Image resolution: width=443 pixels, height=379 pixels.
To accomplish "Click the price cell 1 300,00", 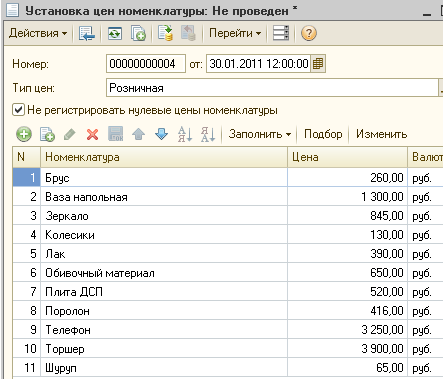I will [347, 197].
